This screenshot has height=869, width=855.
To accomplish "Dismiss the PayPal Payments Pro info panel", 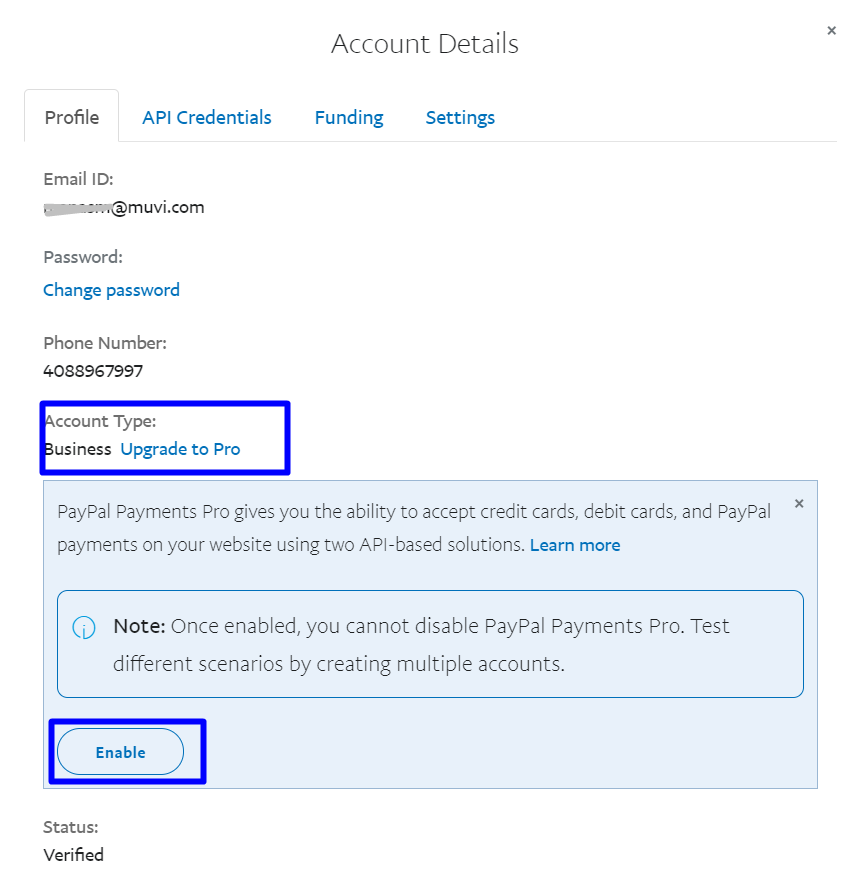I will [799, 503].
